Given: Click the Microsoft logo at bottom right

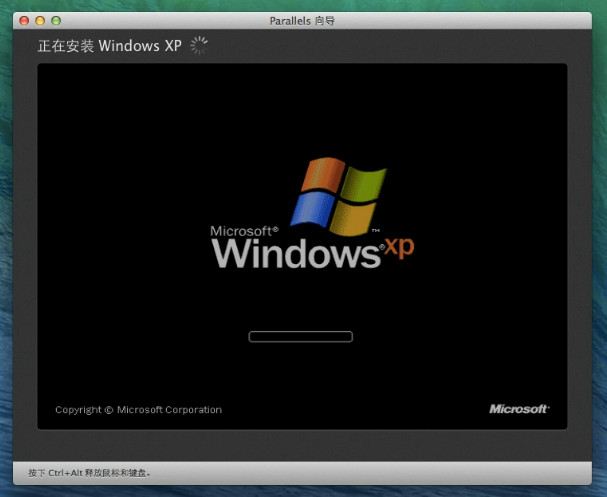Looking at the screenshot, I should click(518, 409).
